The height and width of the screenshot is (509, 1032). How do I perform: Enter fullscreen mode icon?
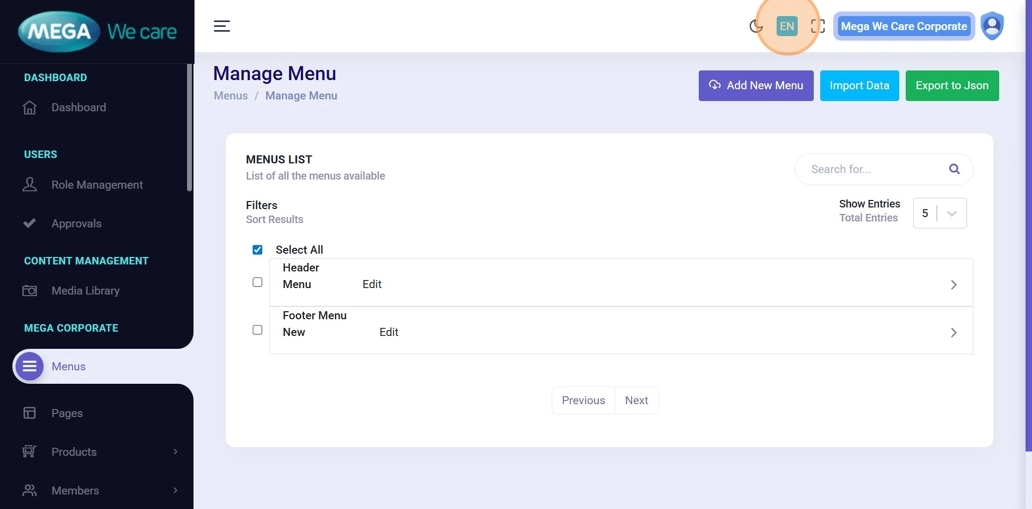pos(818,26)
